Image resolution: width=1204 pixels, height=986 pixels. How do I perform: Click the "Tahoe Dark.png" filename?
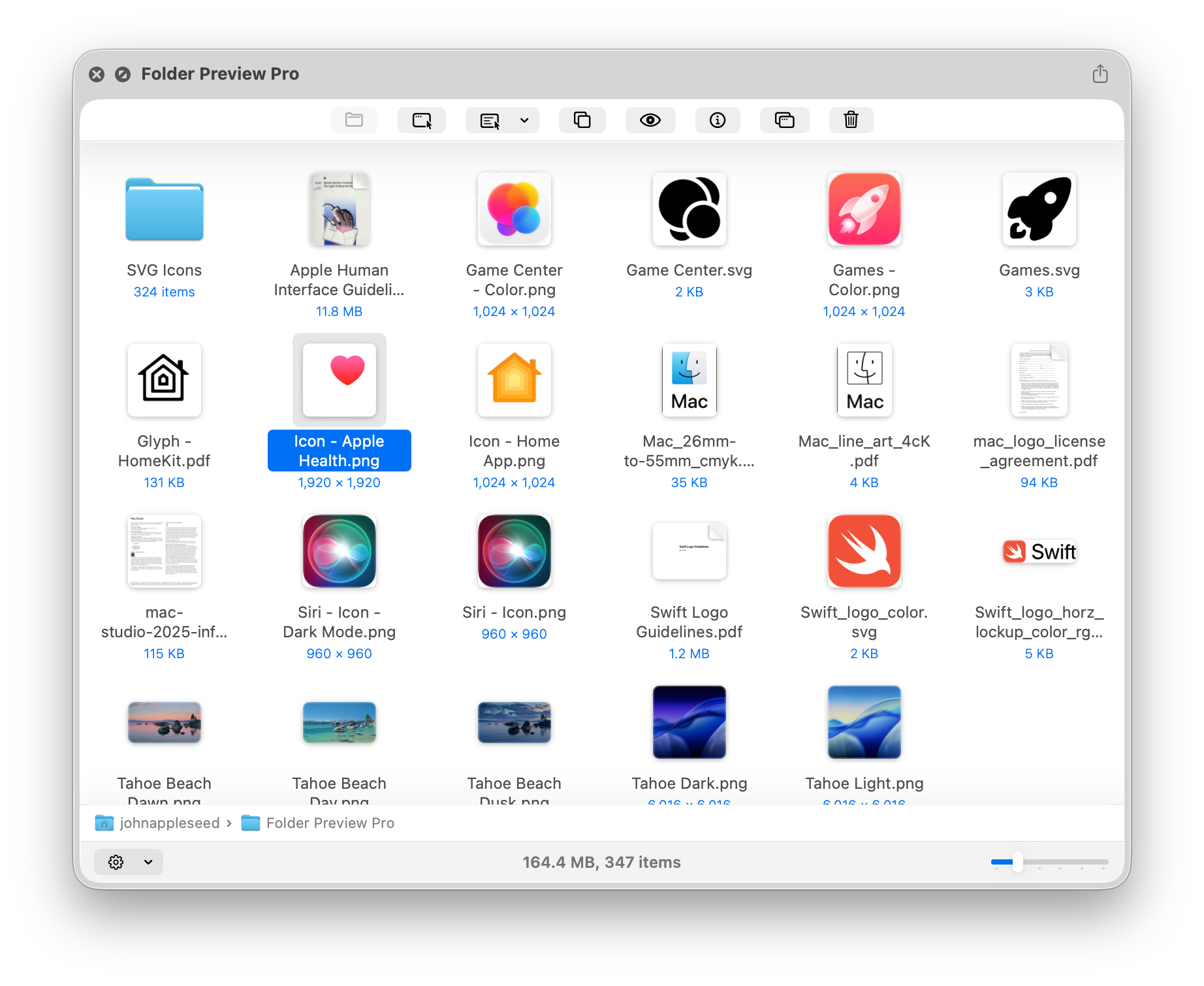[689, 784]
